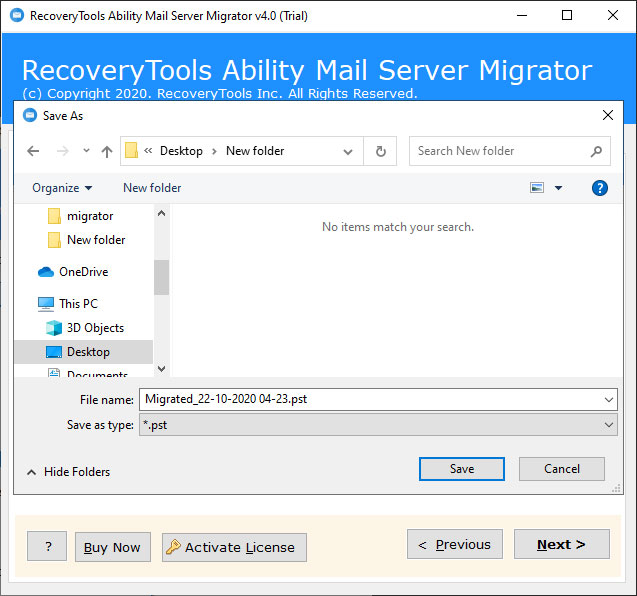Click the Buy Now button
The image size is (637, 596).
click(113, 547)
